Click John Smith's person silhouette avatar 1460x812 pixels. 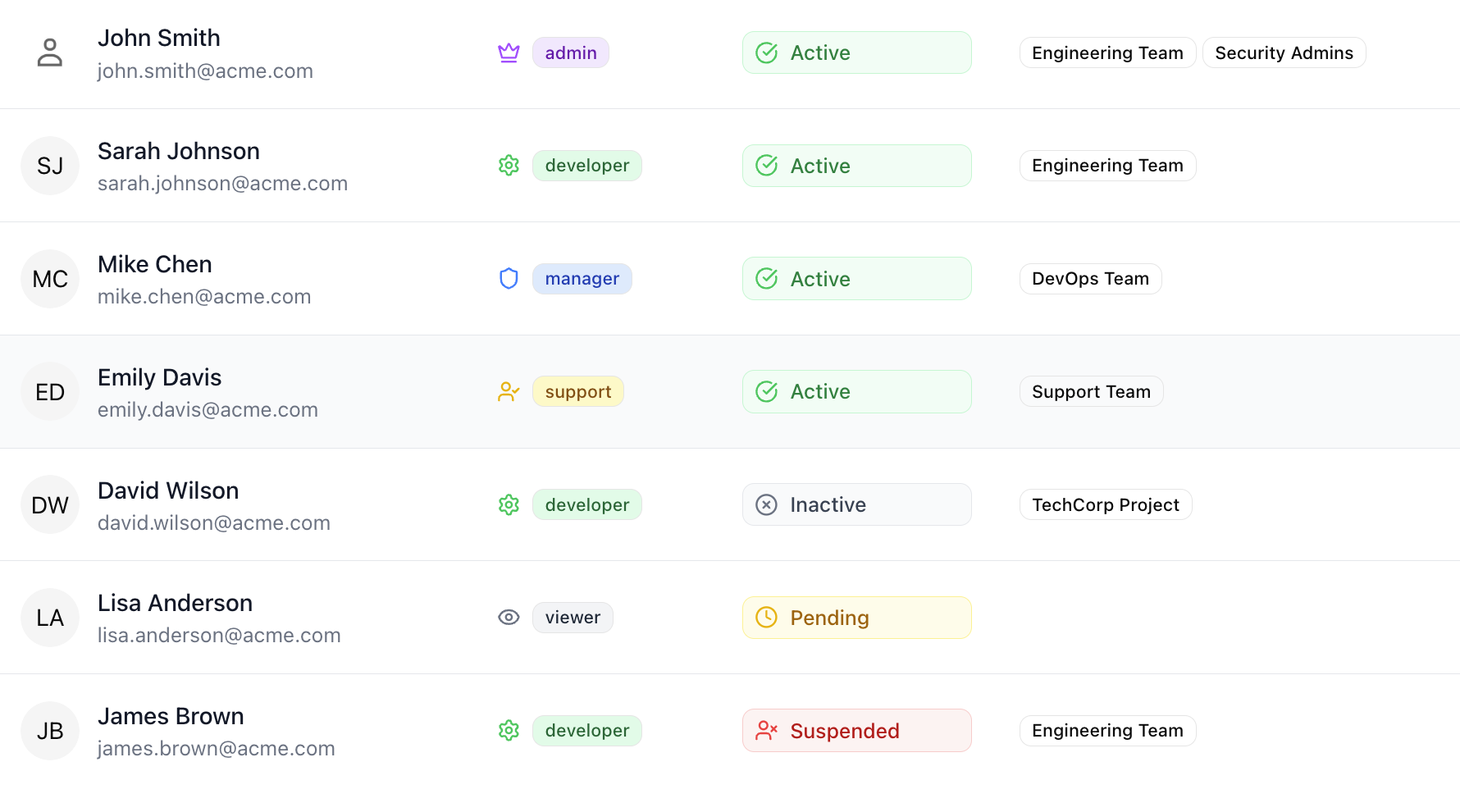(x=49, y=52)
